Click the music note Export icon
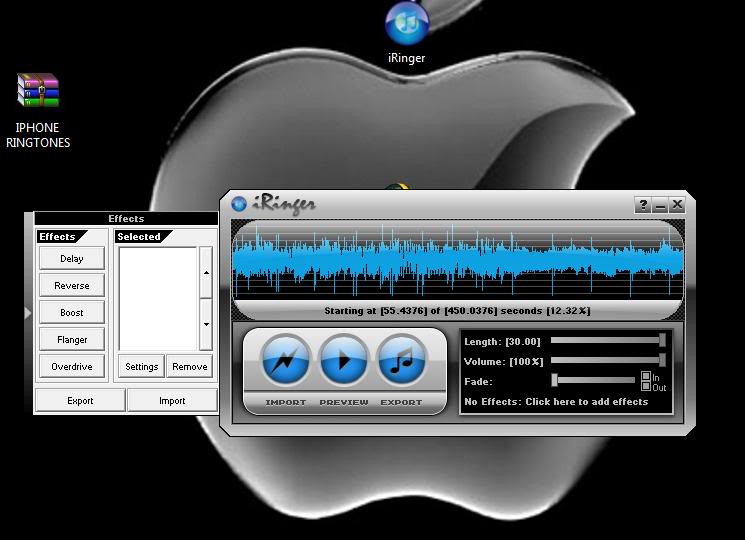The image size is (745, 540). pyautogui.click(x=402, y=360)
